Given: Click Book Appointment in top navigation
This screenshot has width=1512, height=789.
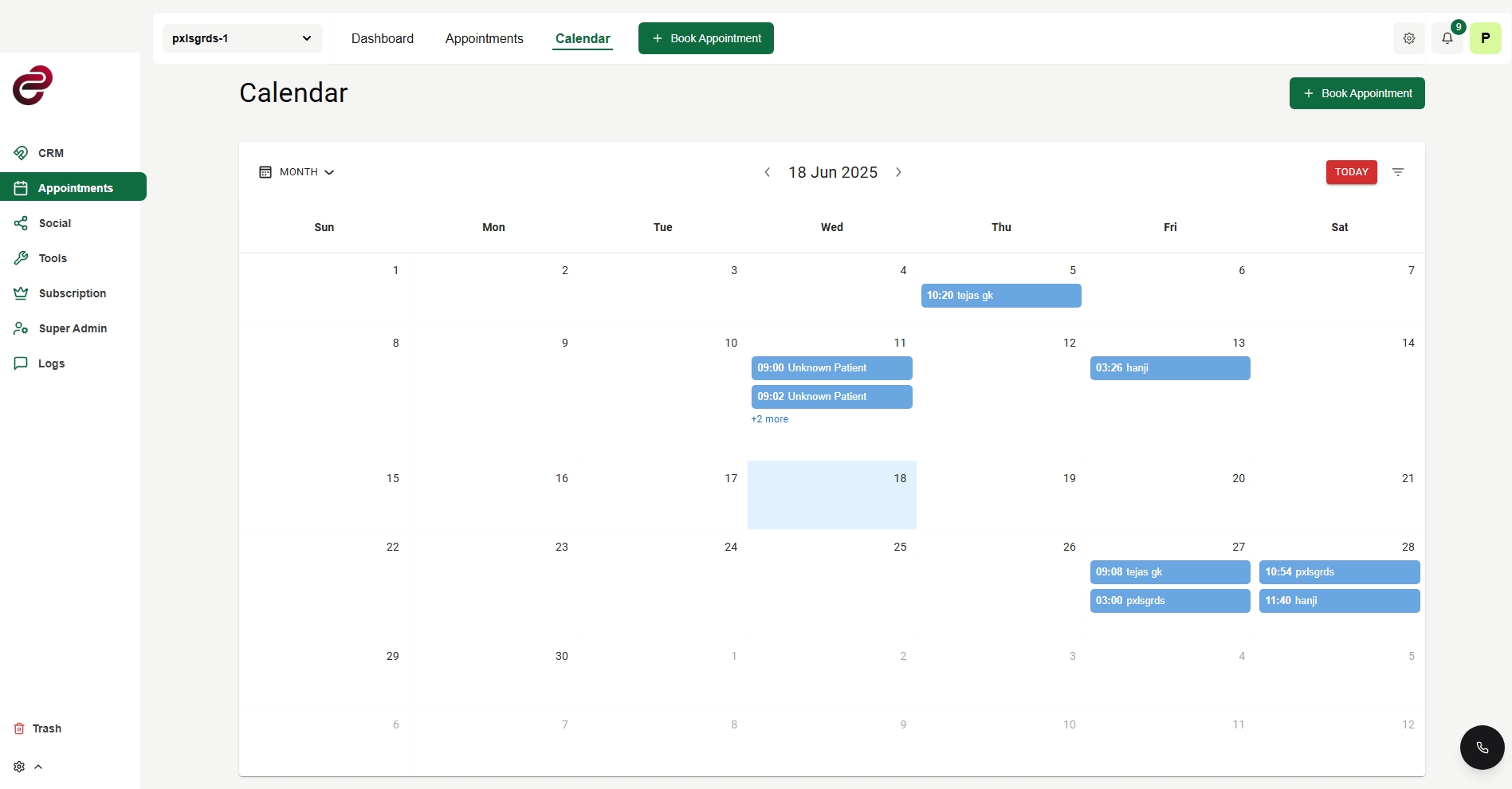Looking at the screenshot, I should pyautogui.click(x=706, y=38).
